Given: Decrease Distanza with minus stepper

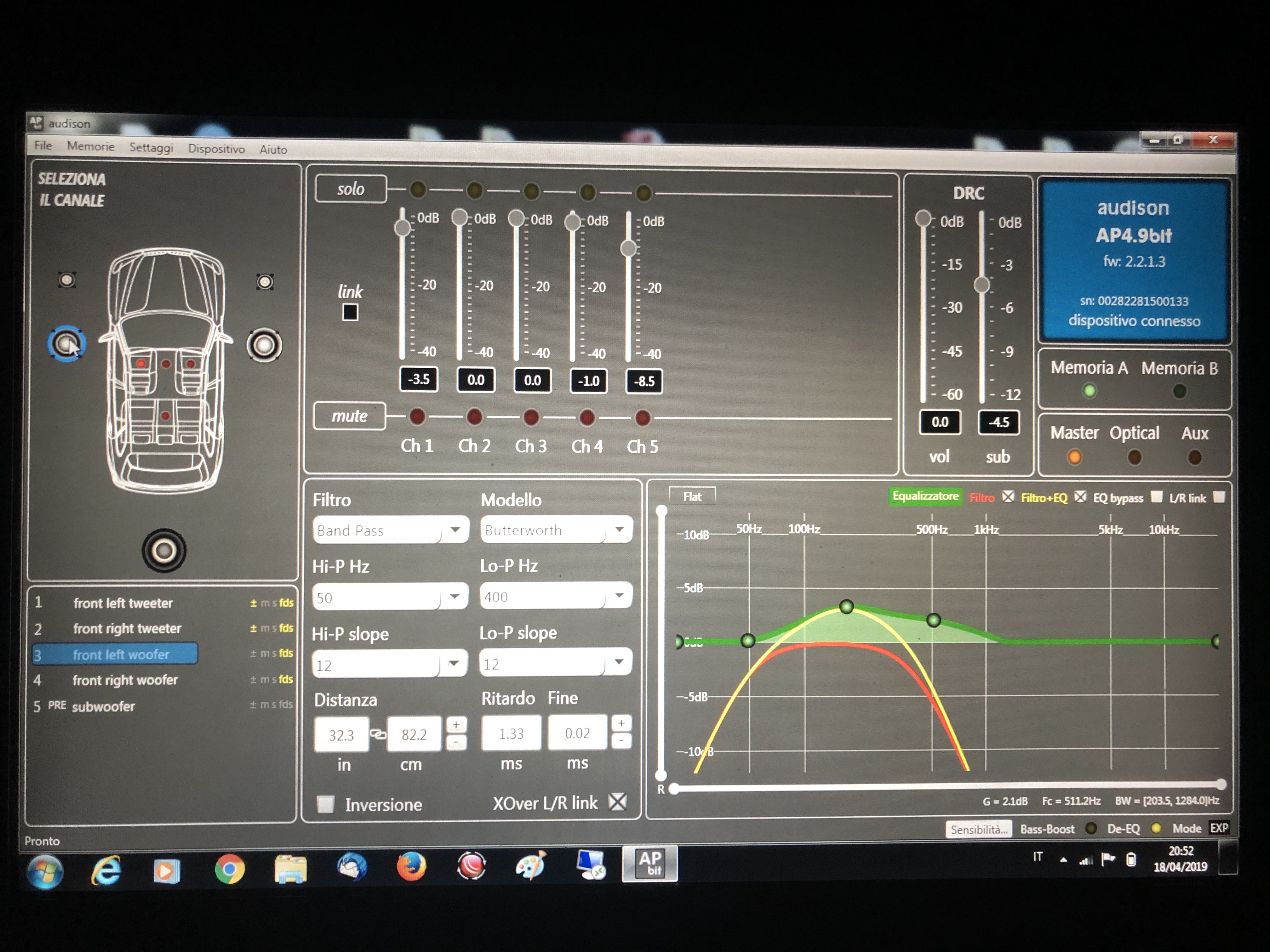Looking at the screenshot, I should coord(456,743).
